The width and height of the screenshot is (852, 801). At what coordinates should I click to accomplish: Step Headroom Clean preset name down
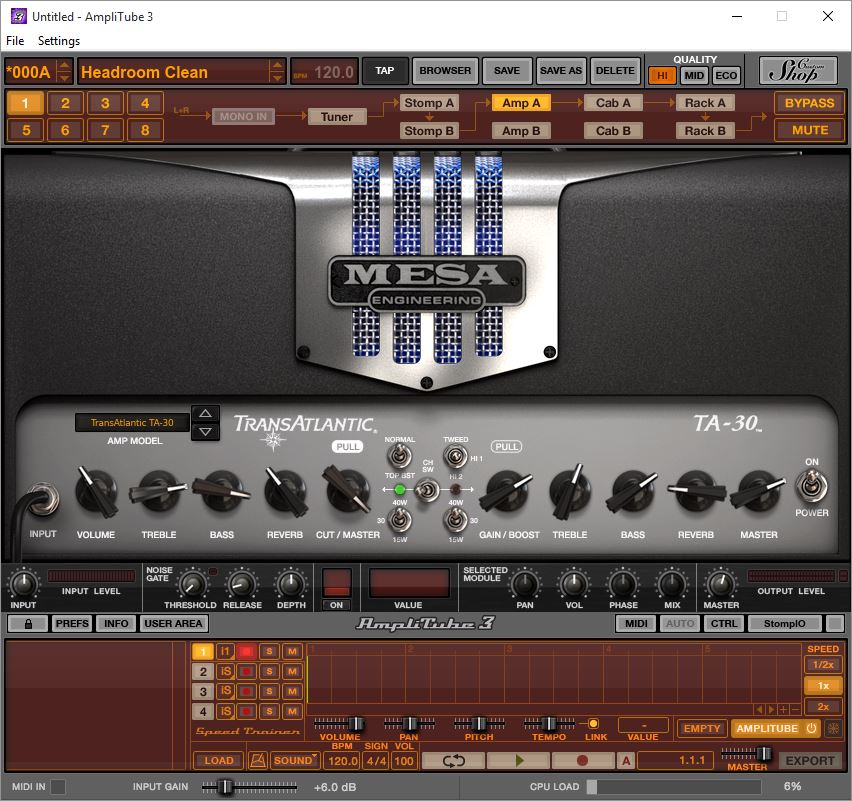pos(277,78)
